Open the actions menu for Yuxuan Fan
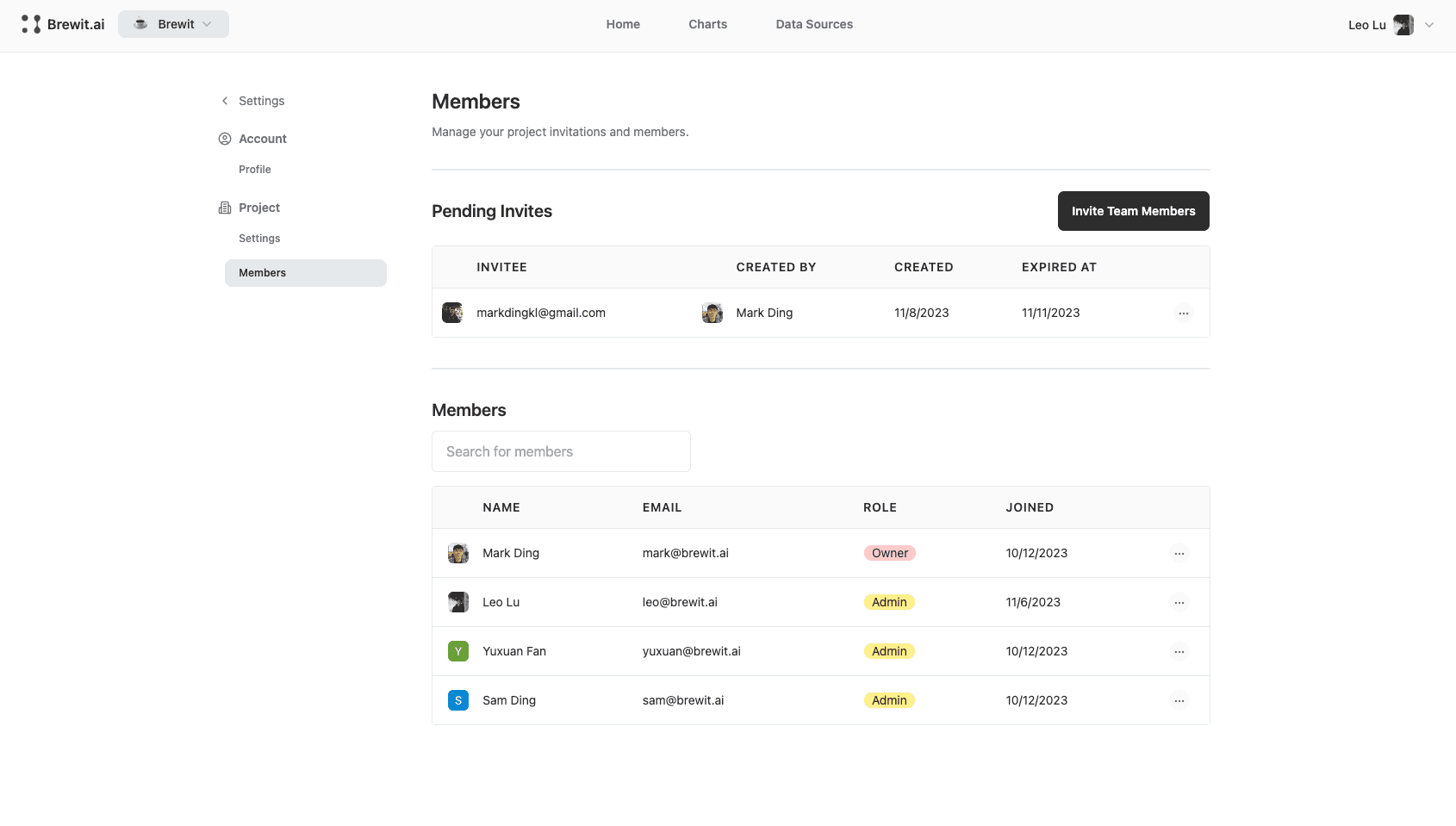1456x826 pixels. coord(1179,651)
